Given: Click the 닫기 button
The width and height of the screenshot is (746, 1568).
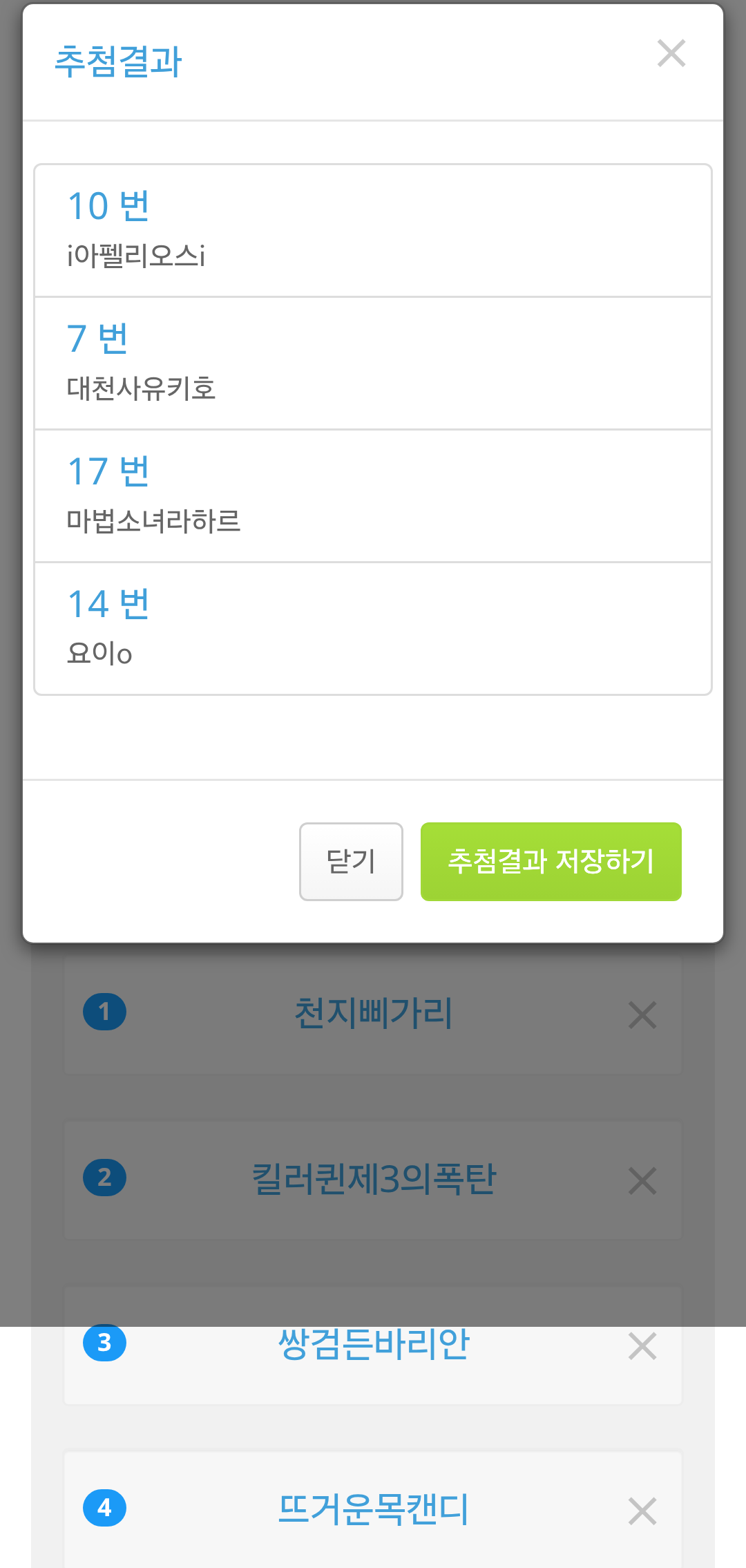Looking at the screenshot, I should (x=351, y=861).
